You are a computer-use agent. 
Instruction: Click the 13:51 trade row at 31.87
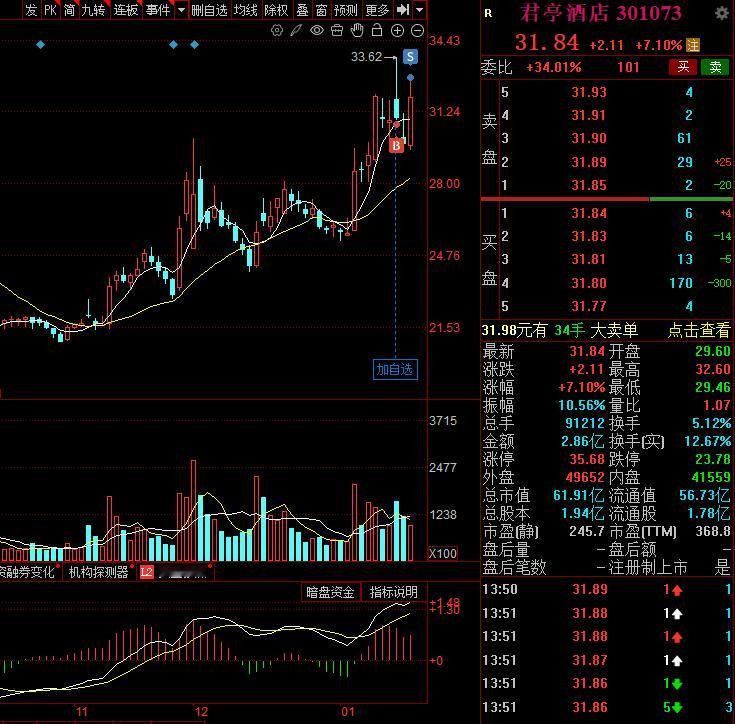point(608,660)
